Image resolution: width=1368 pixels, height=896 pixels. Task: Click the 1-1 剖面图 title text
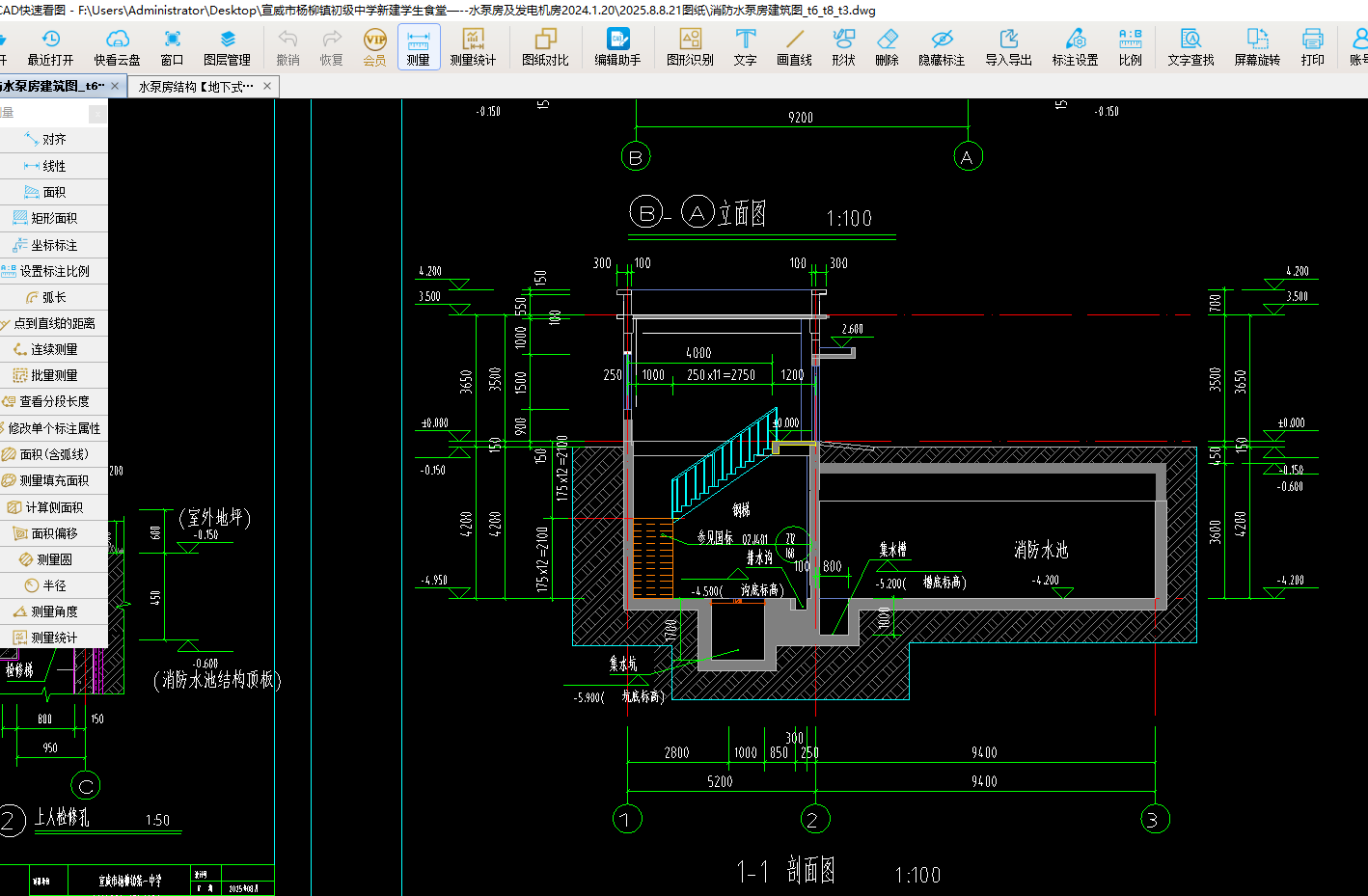point(786,872)
